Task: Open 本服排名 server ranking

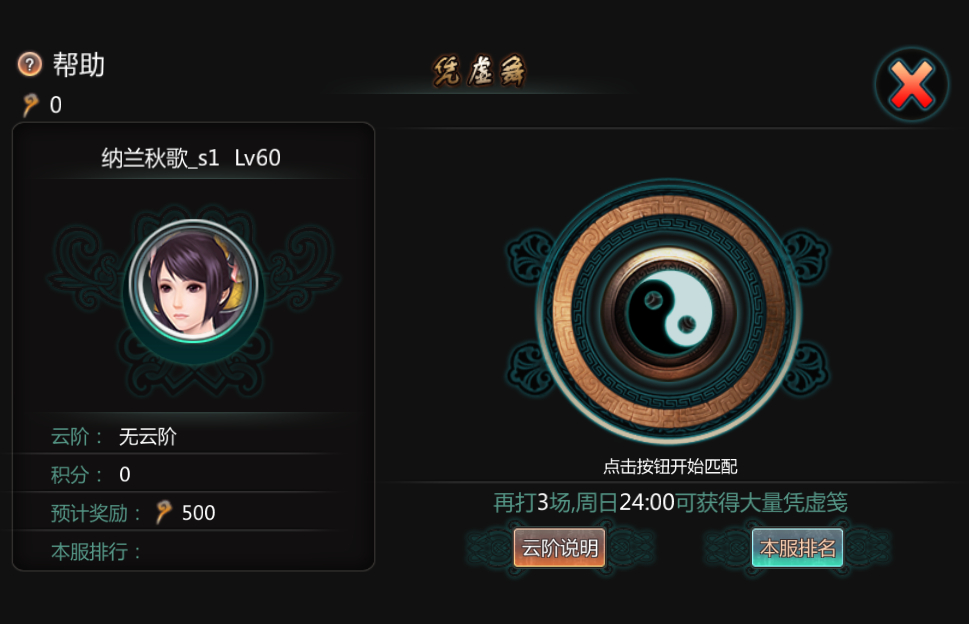Action: (x=797, y=547)
